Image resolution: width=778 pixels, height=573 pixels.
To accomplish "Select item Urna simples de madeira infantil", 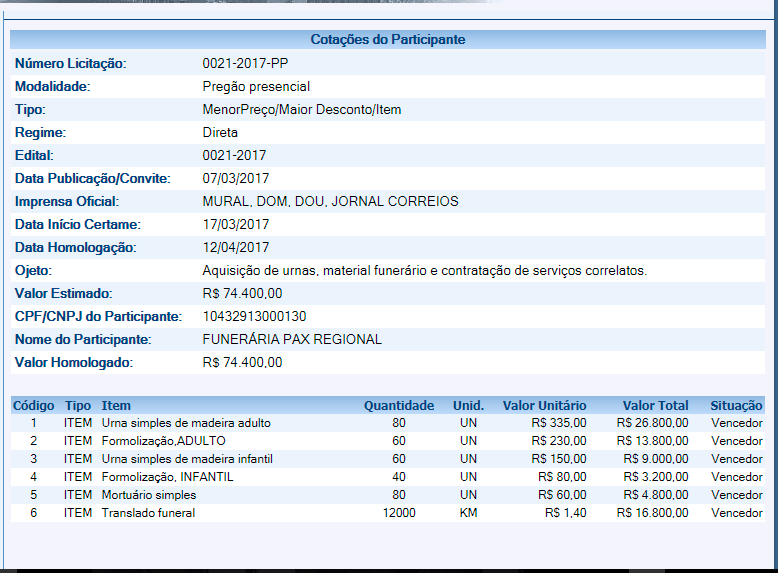I will (x=187, y=458).
